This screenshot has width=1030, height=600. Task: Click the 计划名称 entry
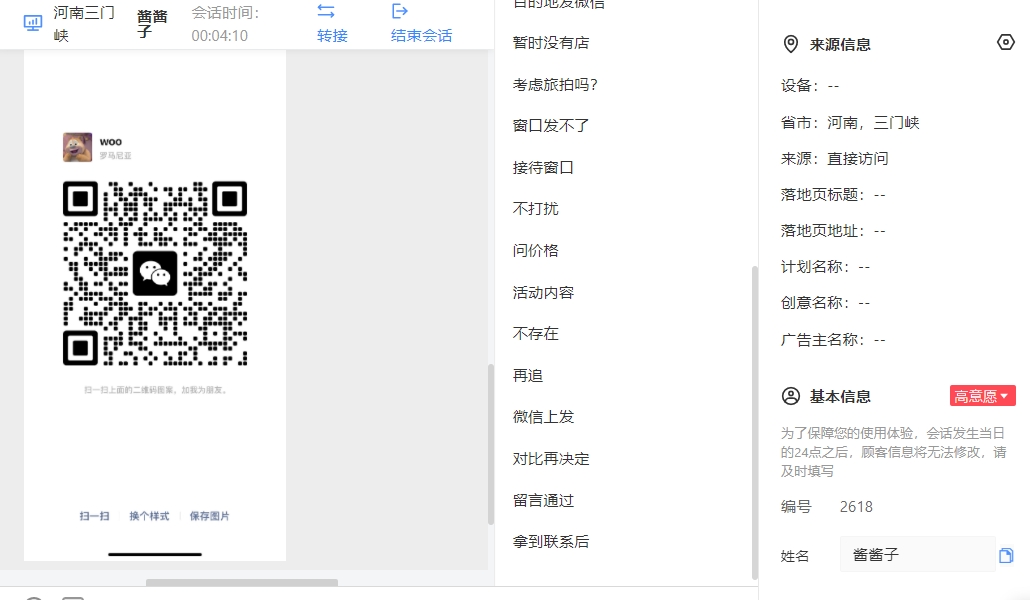(825, 267)
